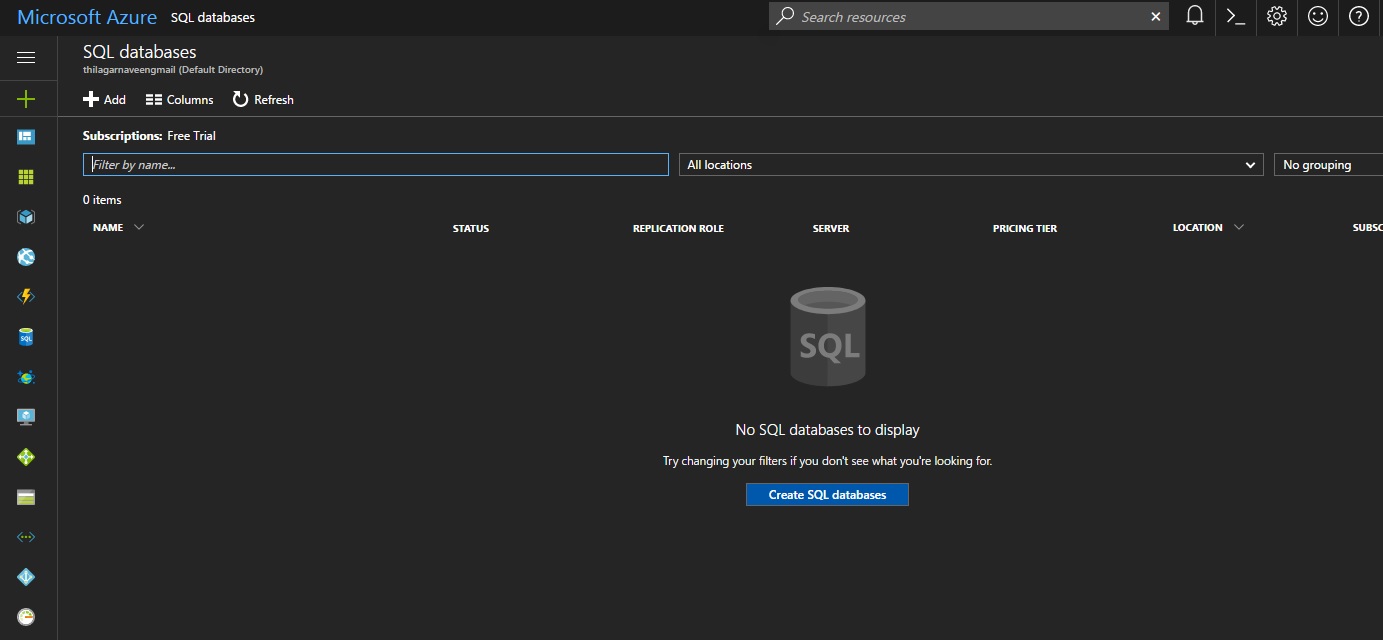The height and width of the screenshot is (640, 1383).
Task: Open the Cloud Shell terminal icon
Action: (x=1234, y=17)
